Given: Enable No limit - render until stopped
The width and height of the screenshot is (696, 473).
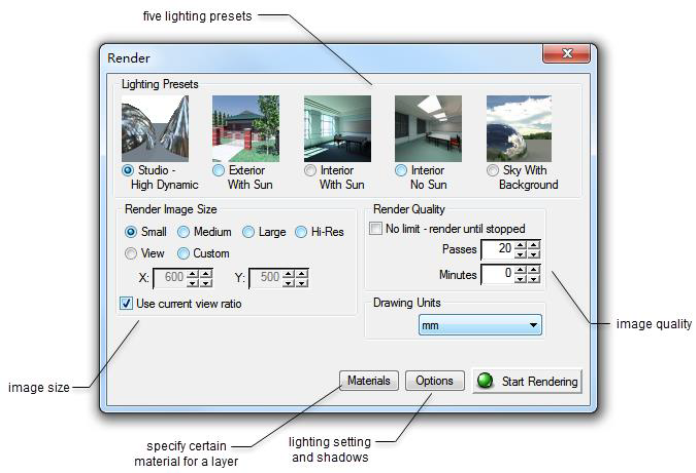Looking at the screenshot, I should [376, 229].
